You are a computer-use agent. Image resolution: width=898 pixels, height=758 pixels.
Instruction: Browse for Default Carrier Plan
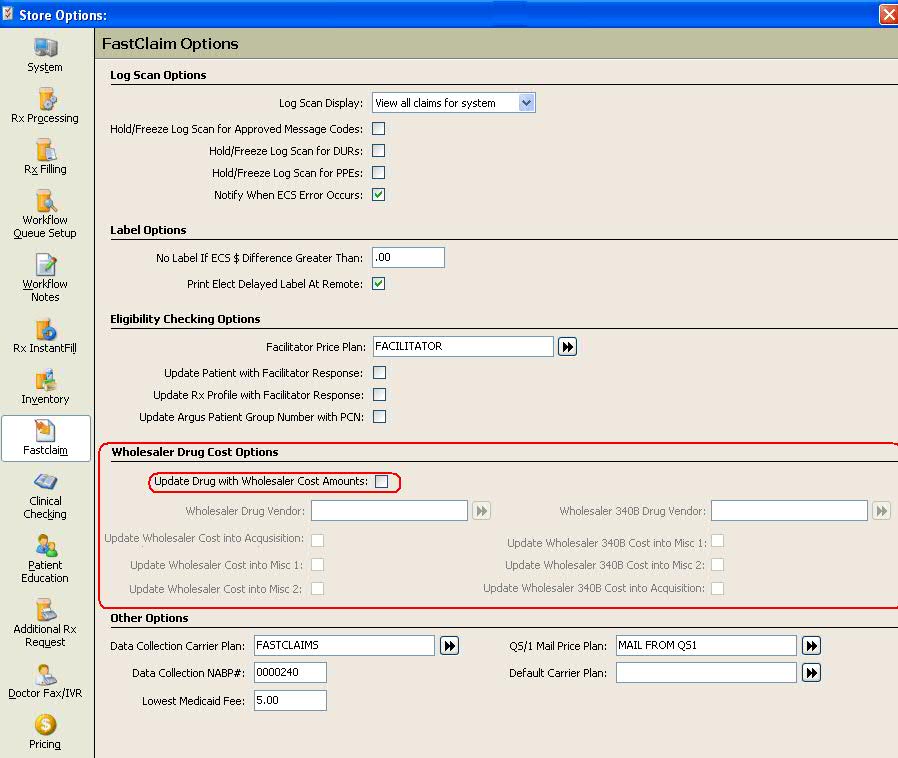tap(811, 673)
